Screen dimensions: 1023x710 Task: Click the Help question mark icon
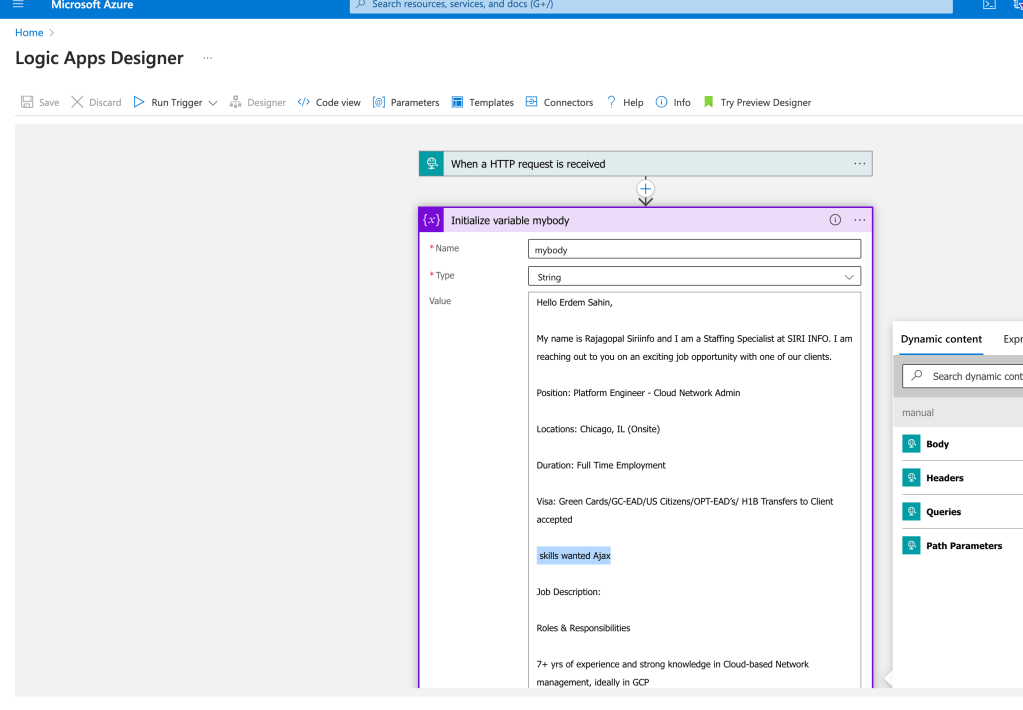611,102
